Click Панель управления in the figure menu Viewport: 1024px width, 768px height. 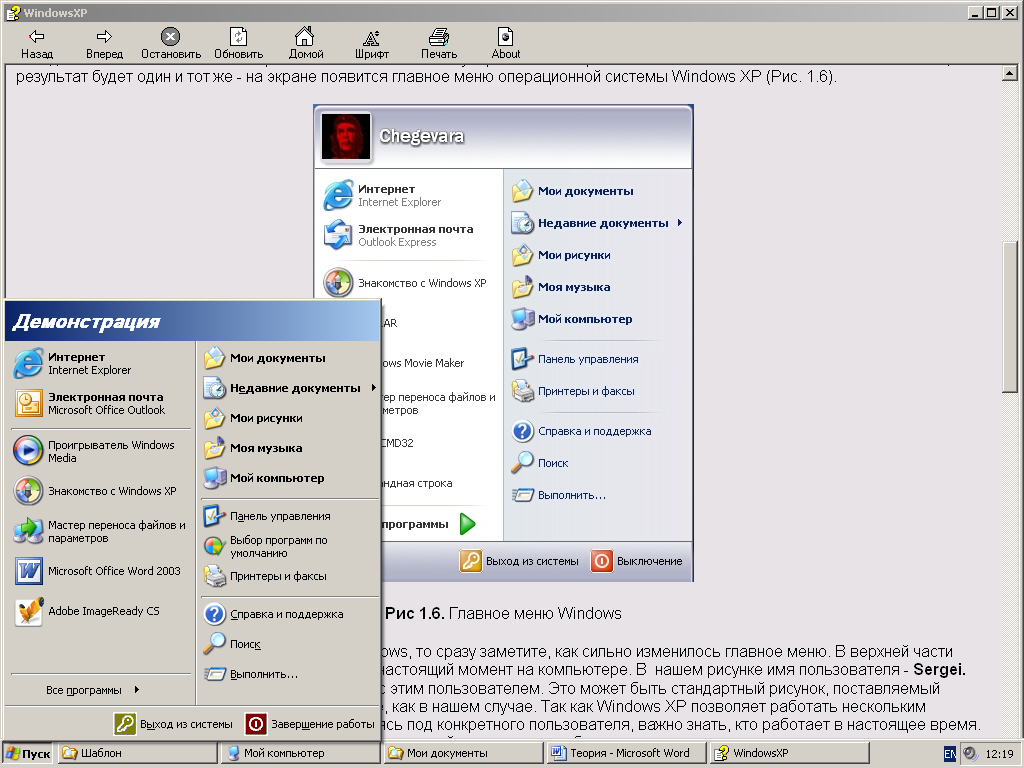(575, 359)
